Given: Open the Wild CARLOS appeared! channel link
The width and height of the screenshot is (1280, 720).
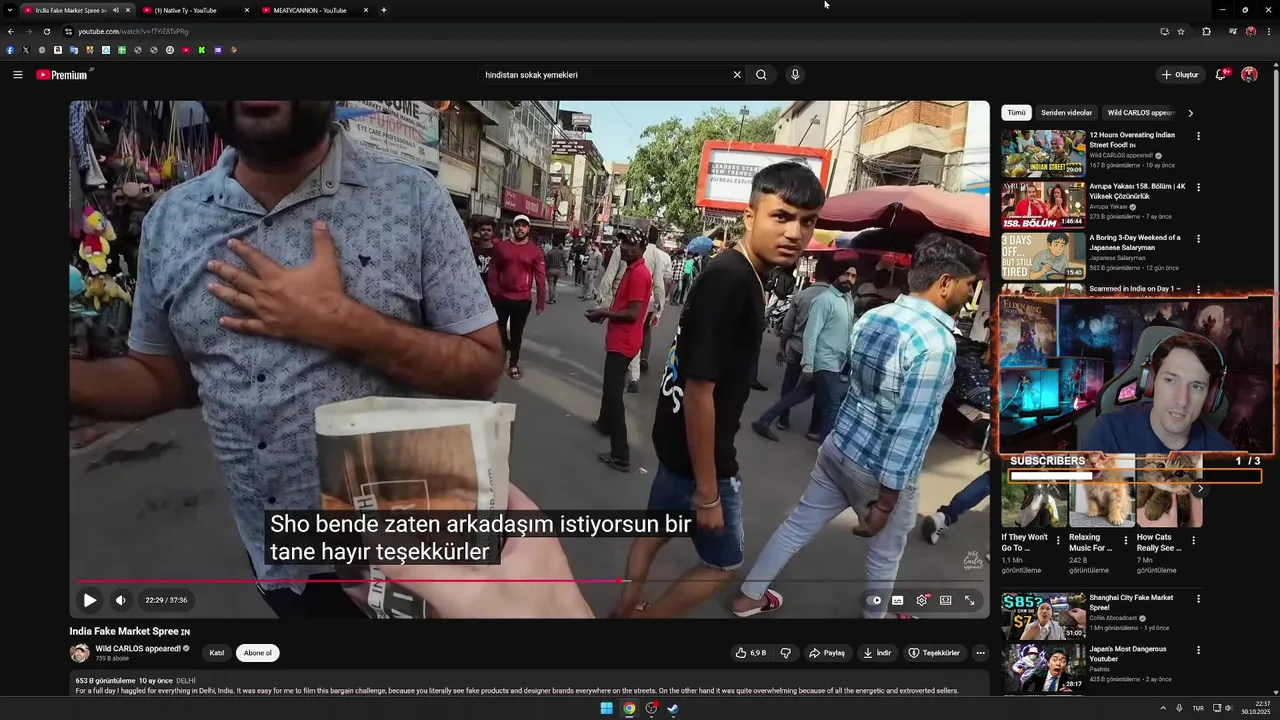Looking at the screenshot, I should (138, 649).
